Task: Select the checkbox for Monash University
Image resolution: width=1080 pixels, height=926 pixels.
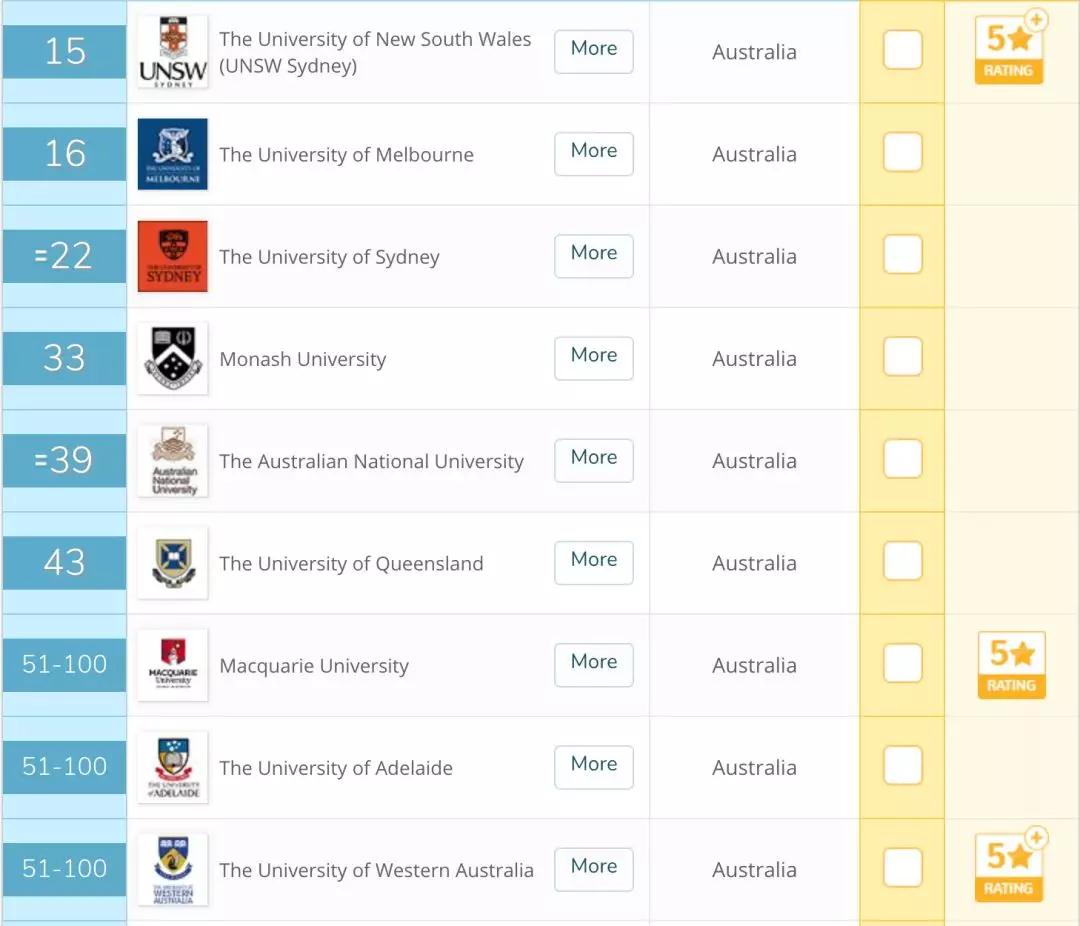Action: pos(902,357)
